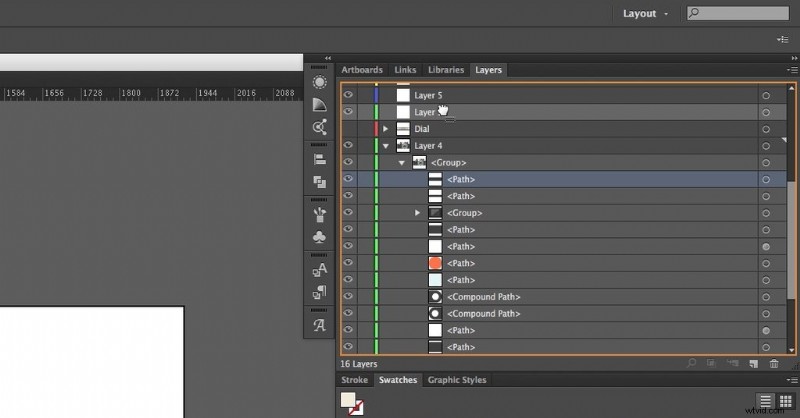This screenshot has height=418, width=800.
Task: Collapse Layer 4 with its disclosure triangle
Action: 386,146
